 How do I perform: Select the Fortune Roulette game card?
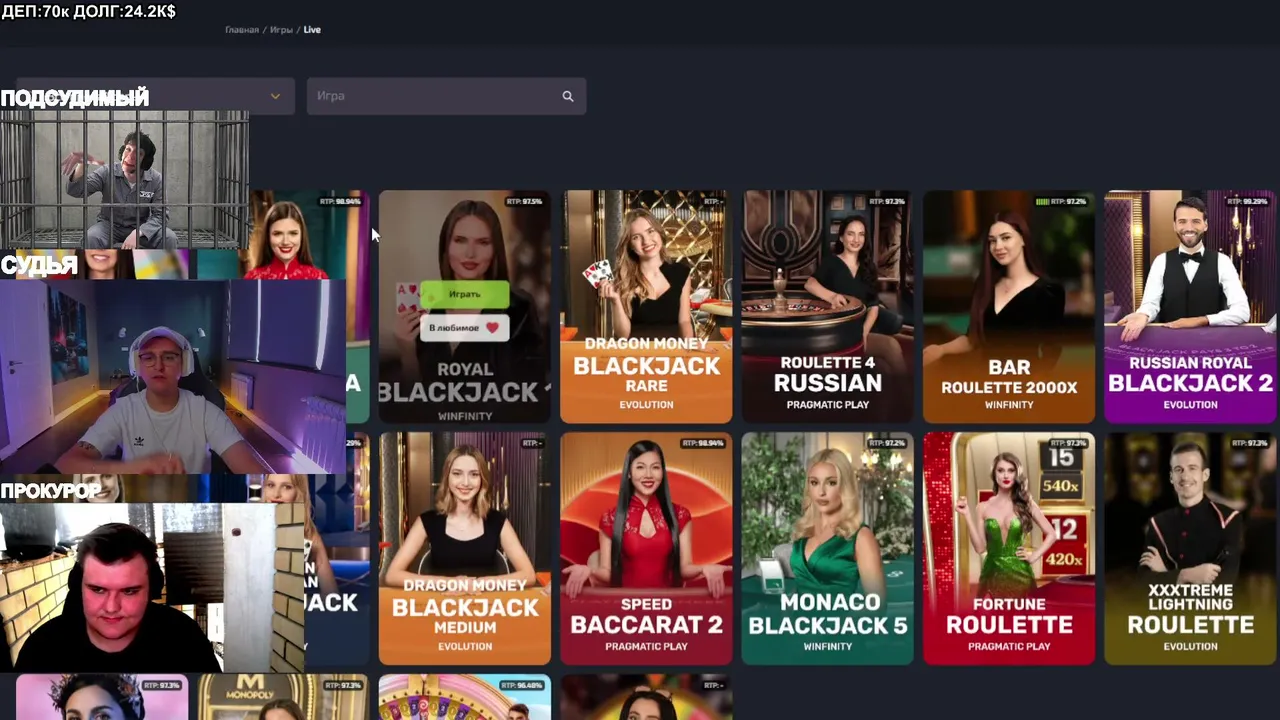coord(1008,549)
